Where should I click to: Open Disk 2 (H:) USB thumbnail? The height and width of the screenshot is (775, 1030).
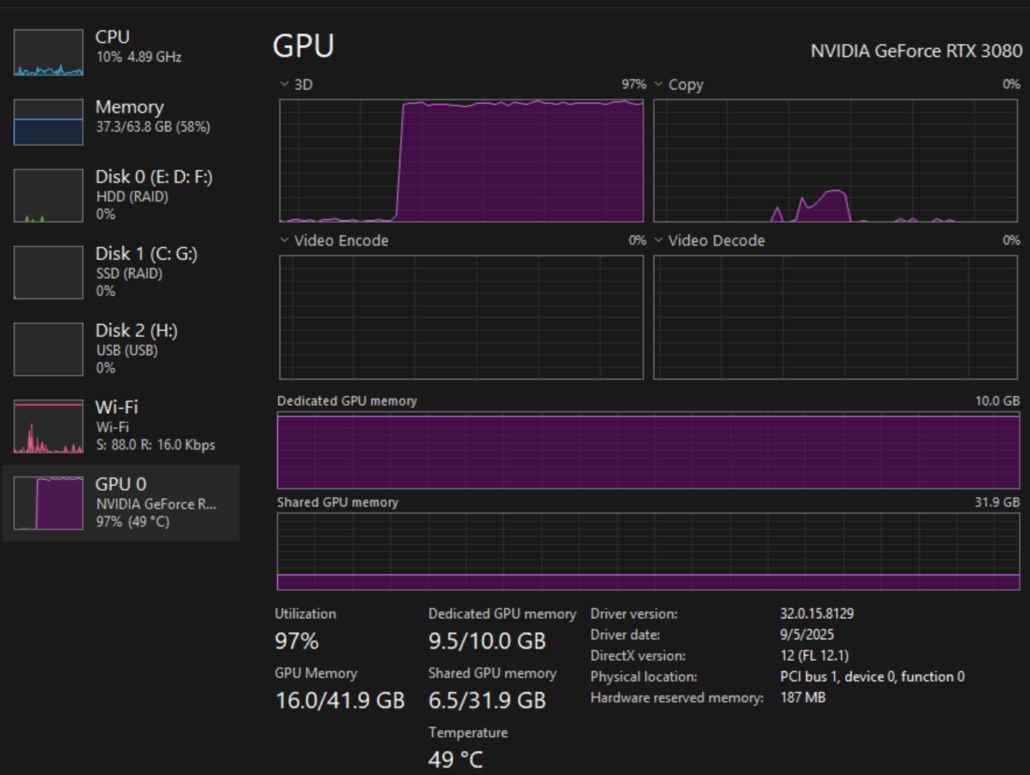click(x=48, y=349)
